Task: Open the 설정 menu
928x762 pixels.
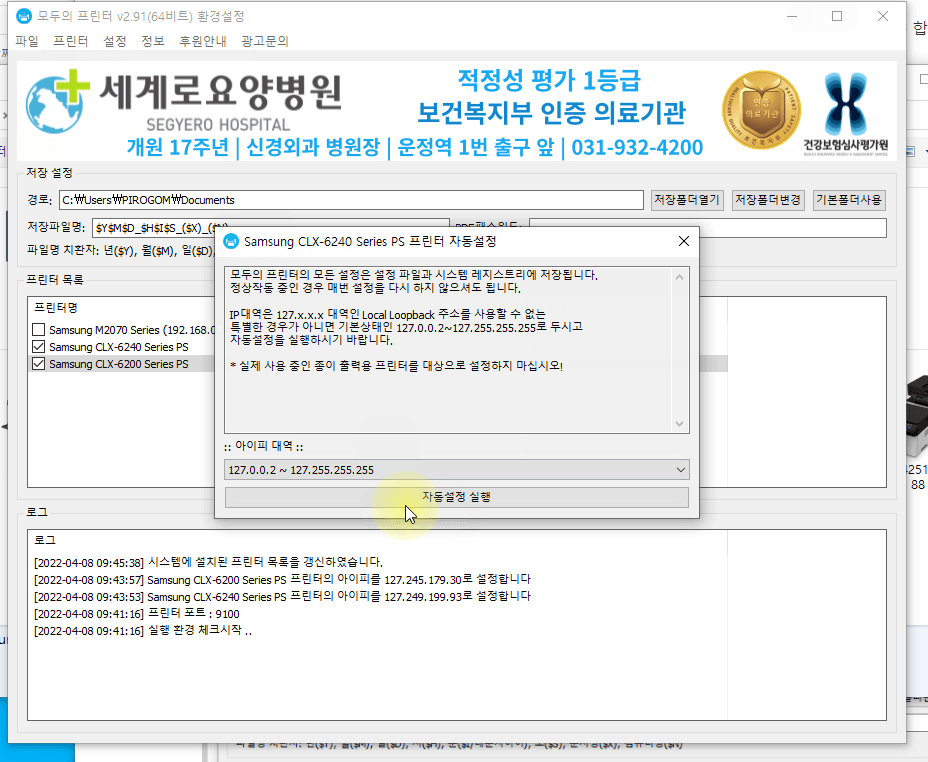Action: pos(115,41)
